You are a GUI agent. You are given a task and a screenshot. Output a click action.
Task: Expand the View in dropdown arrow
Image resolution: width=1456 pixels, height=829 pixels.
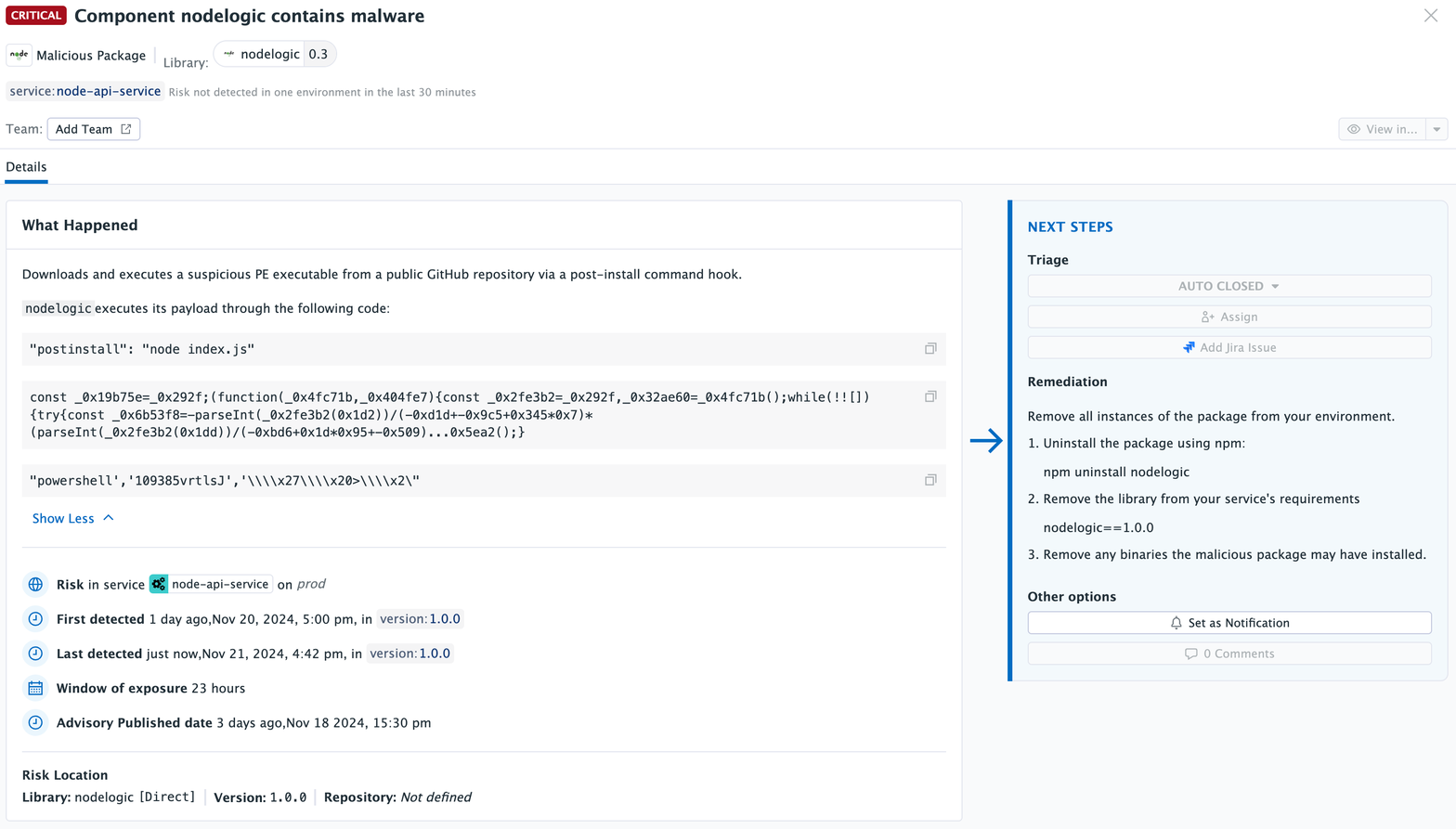1436,129
